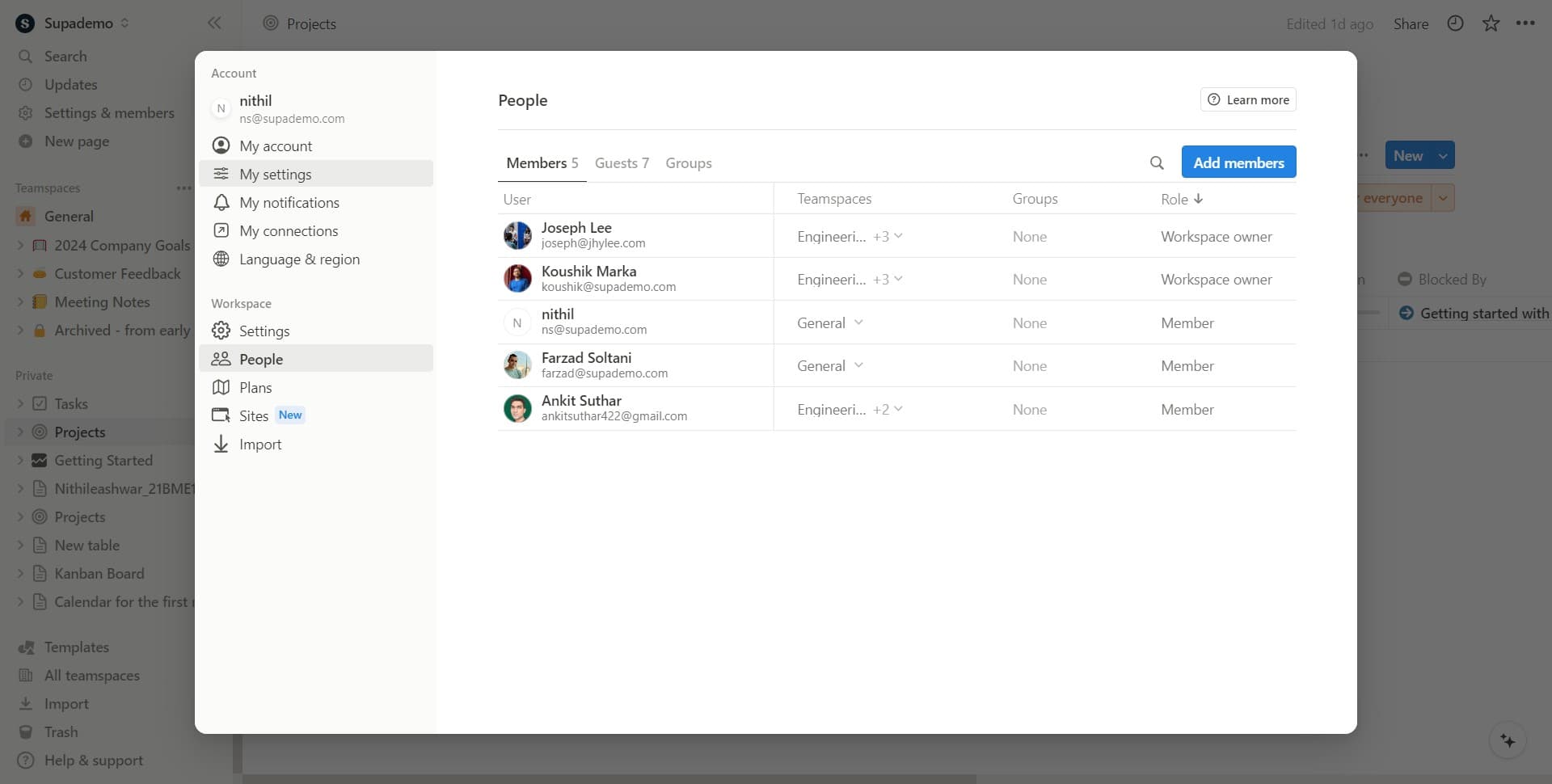
Task: Open the Learn more link
Action: click(x=1248, y=100)
